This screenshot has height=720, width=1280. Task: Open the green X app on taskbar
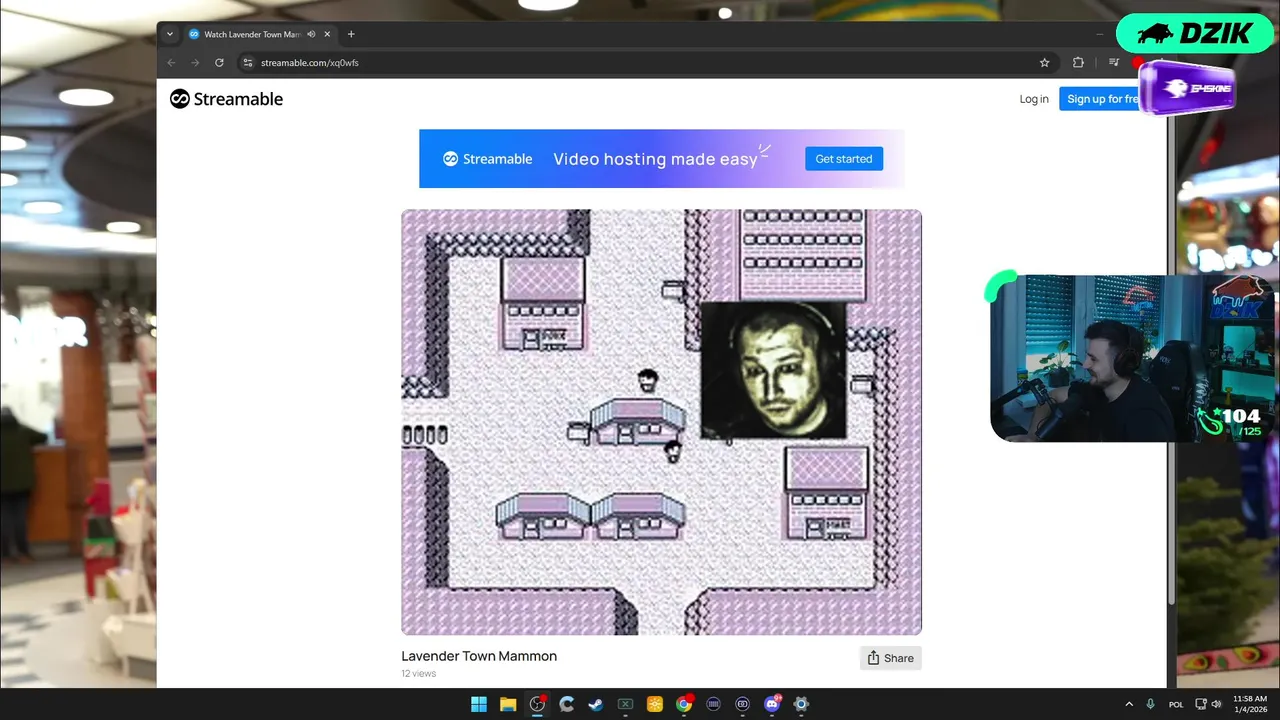tap(625, 704)
